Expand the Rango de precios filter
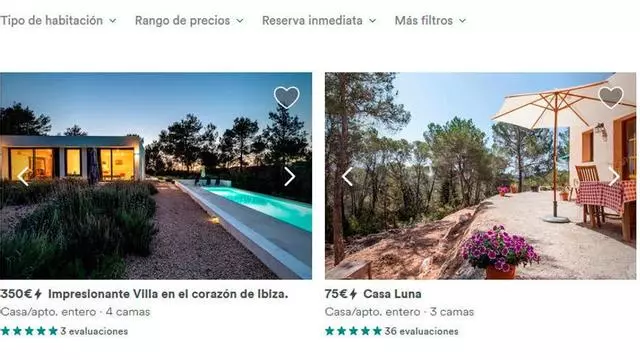Image resolution: width=640 pixels, height=360 pixels. (x=189, y=20)
